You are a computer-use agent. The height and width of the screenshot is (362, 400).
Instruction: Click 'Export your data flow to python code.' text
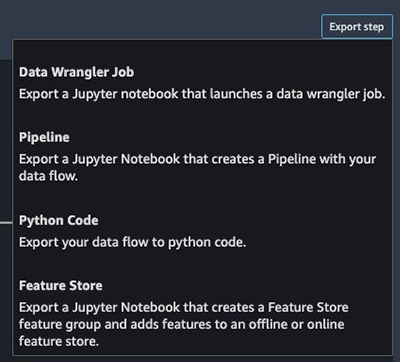click(132, 242)
